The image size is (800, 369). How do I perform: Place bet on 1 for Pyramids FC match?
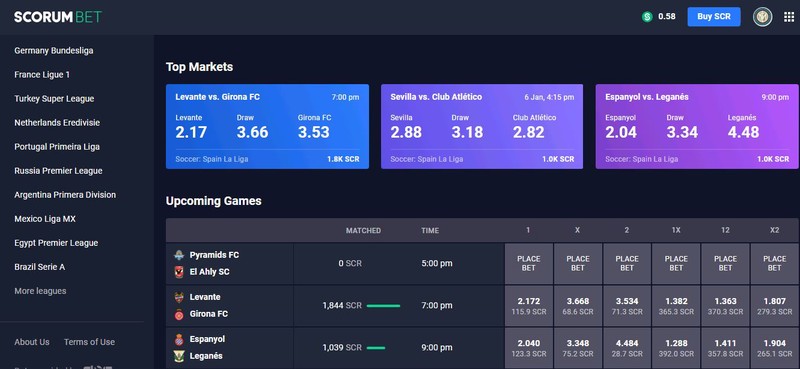tap(529, 263)
